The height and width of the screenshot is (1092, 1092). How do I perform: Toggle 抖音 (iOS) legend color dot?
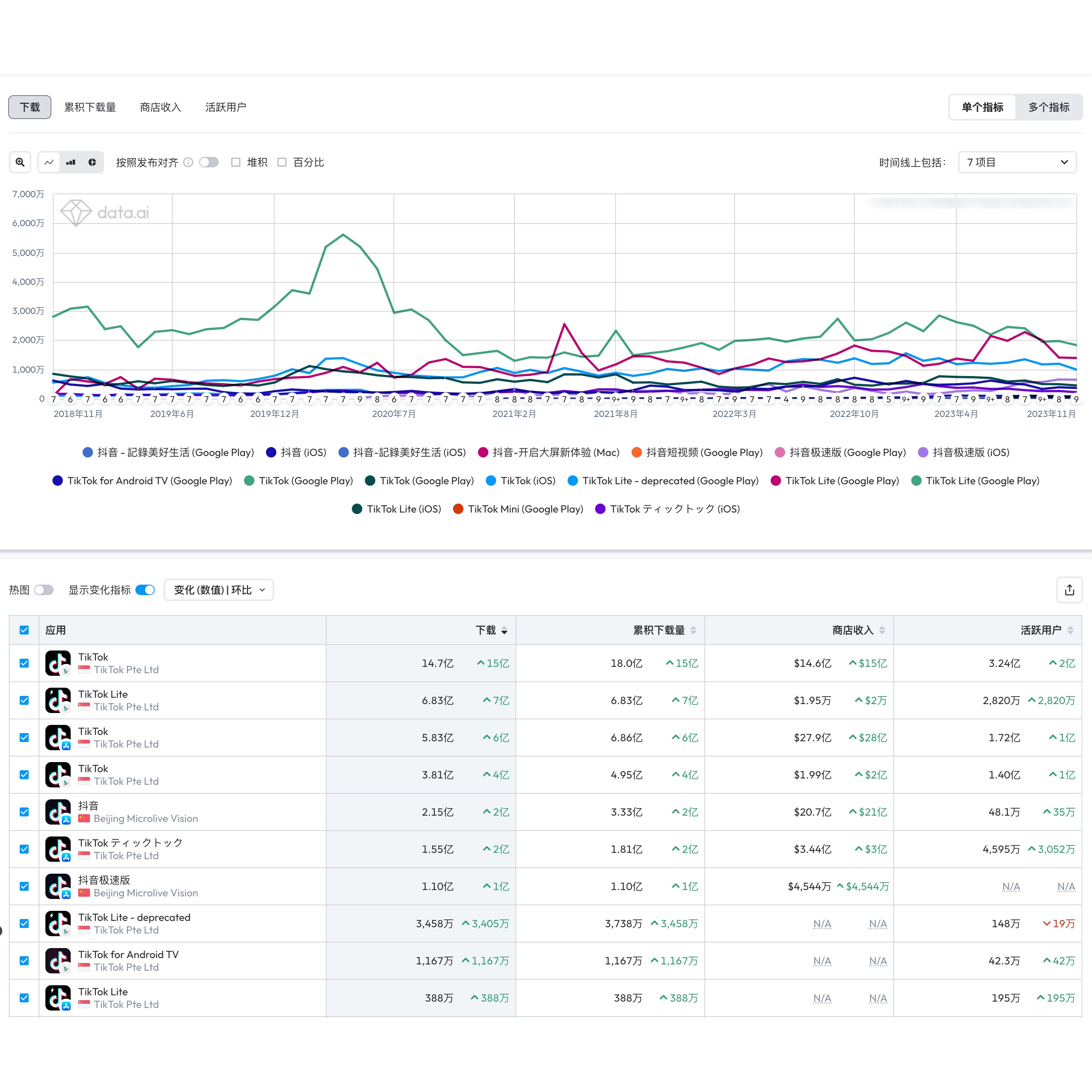pos(271,452)
